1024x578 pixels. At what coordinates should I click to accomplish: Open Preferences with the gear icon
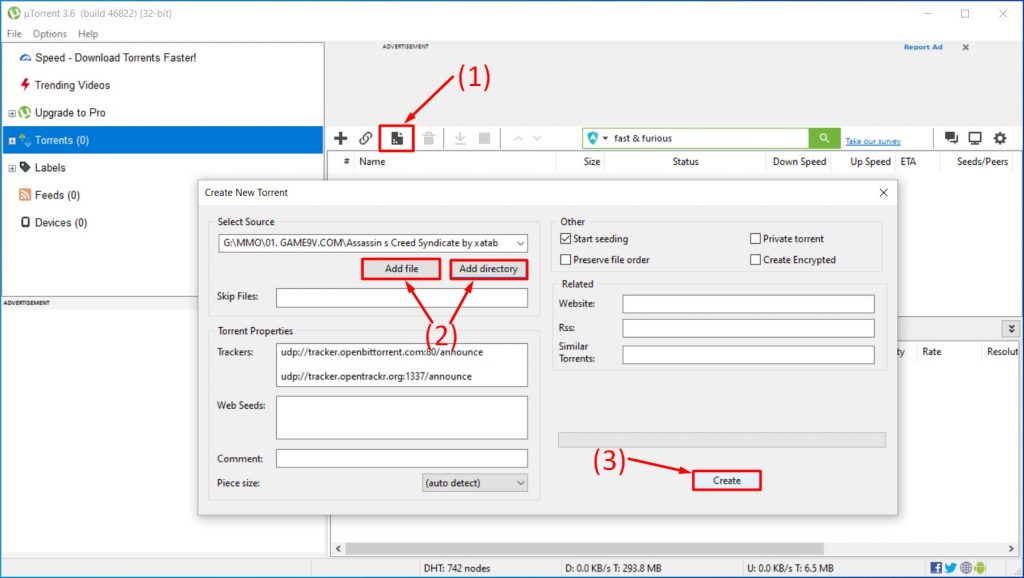pos(1000,138)
